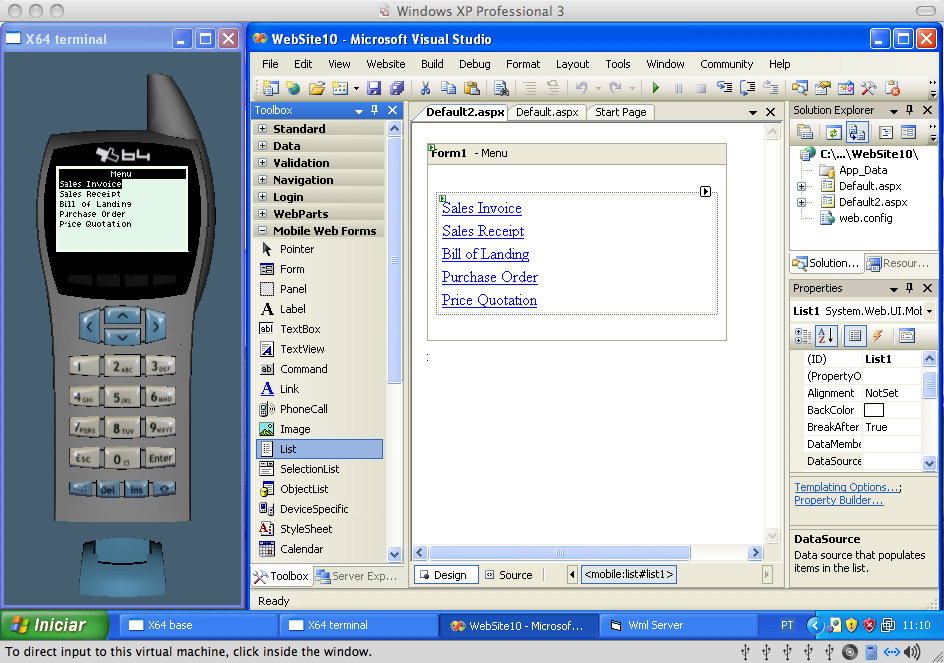Click the Toolbox vertical scrollbar thumb
The width and height of the screenshot is (944, 663).
[x=394, y=260]
